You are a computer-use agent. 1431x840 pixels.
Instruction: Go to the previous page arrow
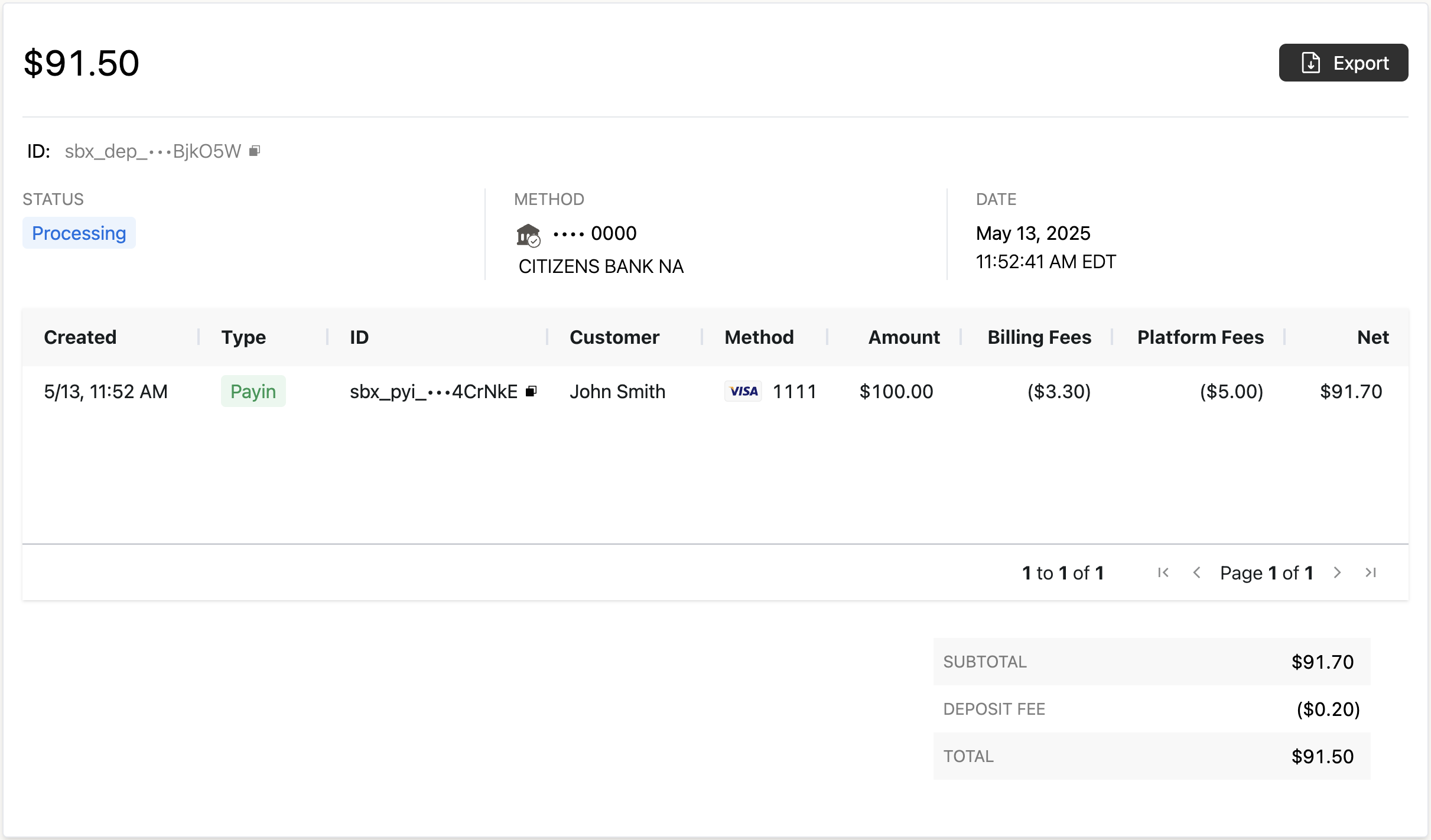coord(1196,572)
